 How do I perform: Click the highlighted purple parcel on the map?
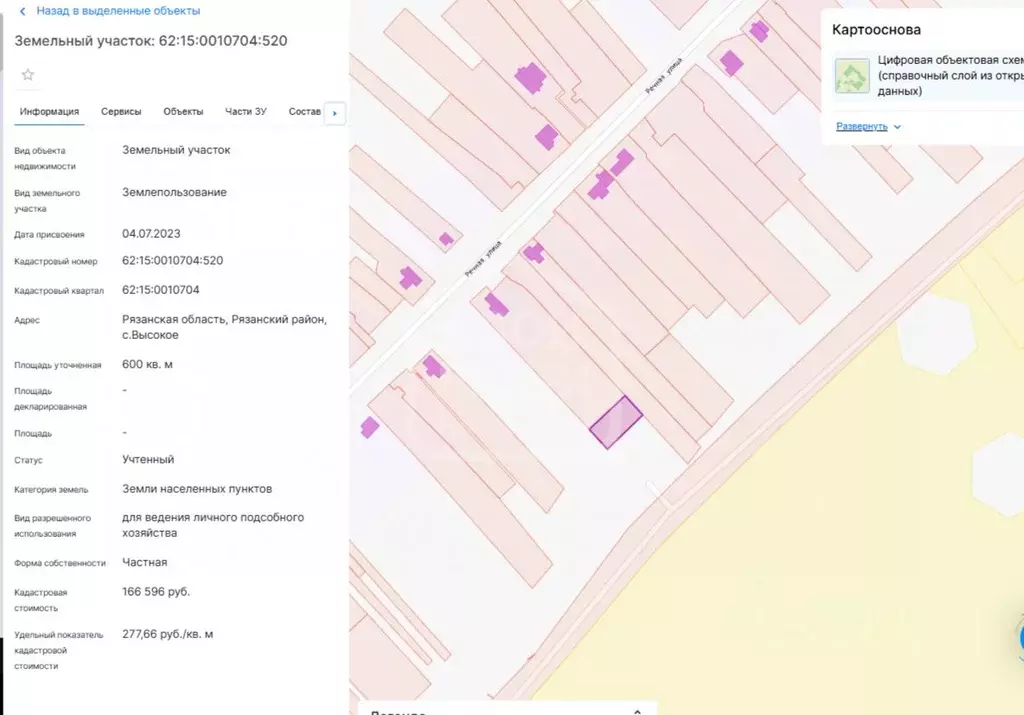pyautogui.click(x=616, y=422)
